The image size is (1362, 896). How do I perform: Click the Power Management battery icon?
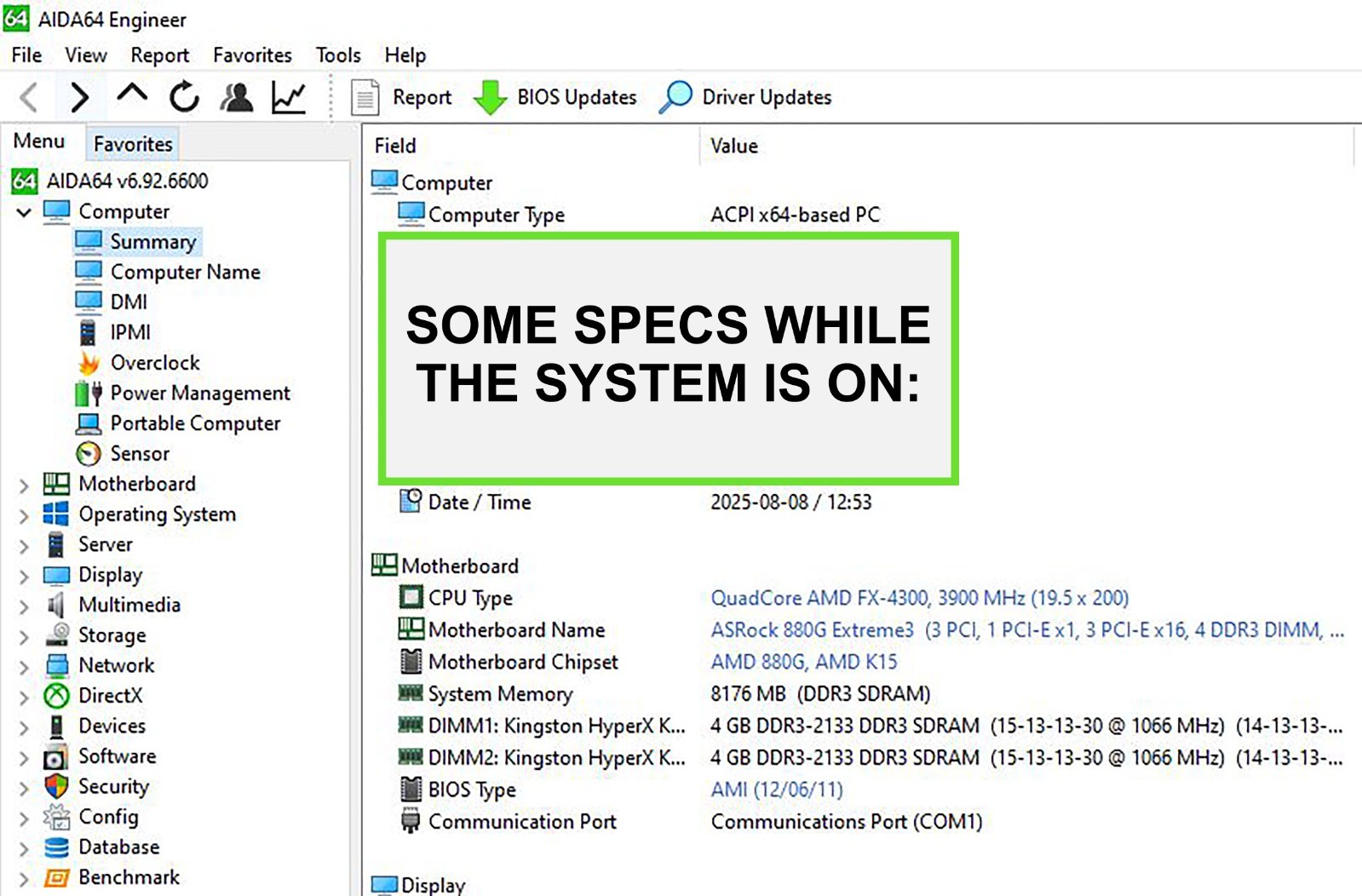point(89,393)
